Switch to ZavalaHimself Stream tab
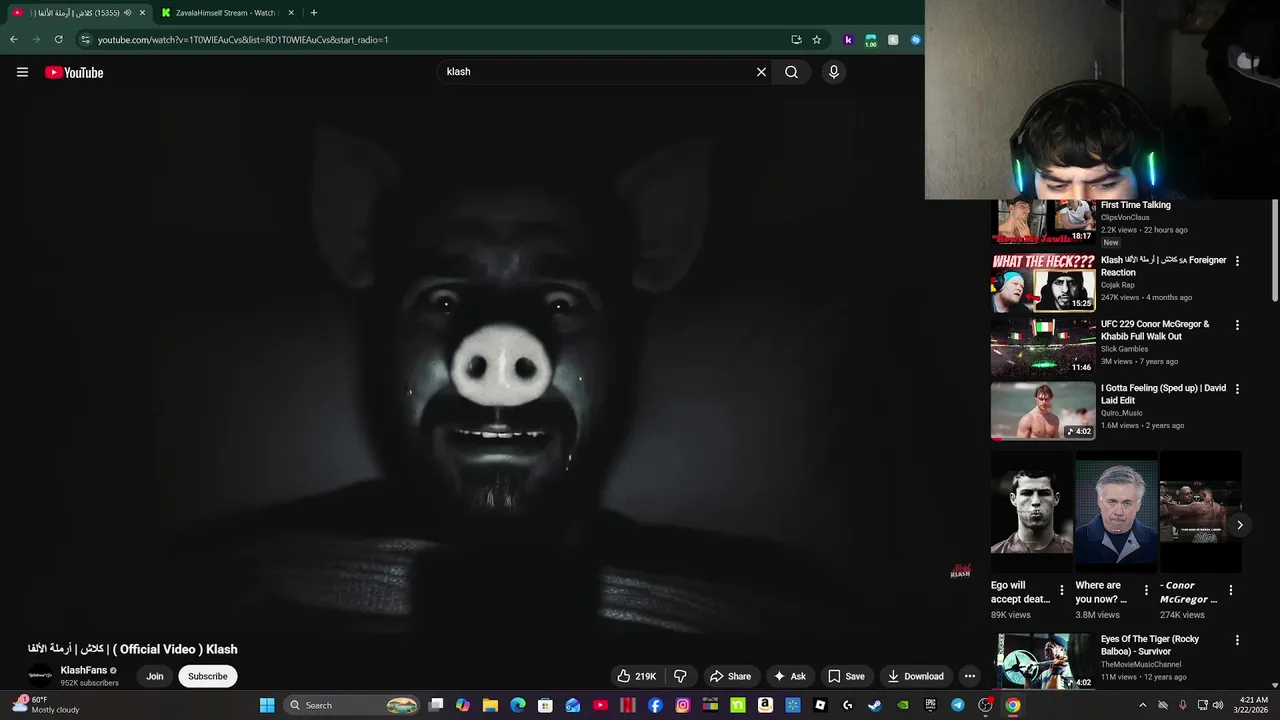This screenshot has height=720, width=1280. coord(225,13)
